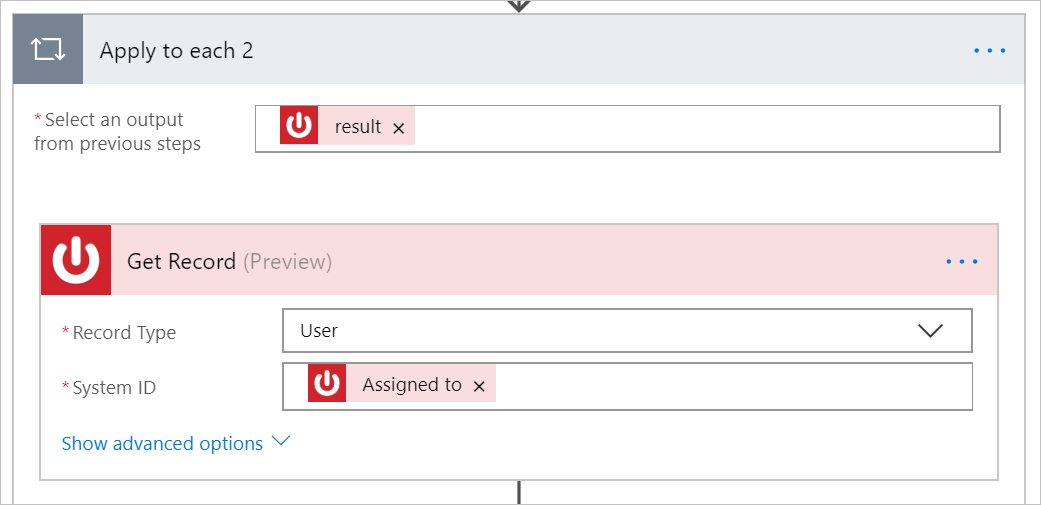Expand the chevron beside Show advanced options

pyautogui.click(x=280, y=441)
